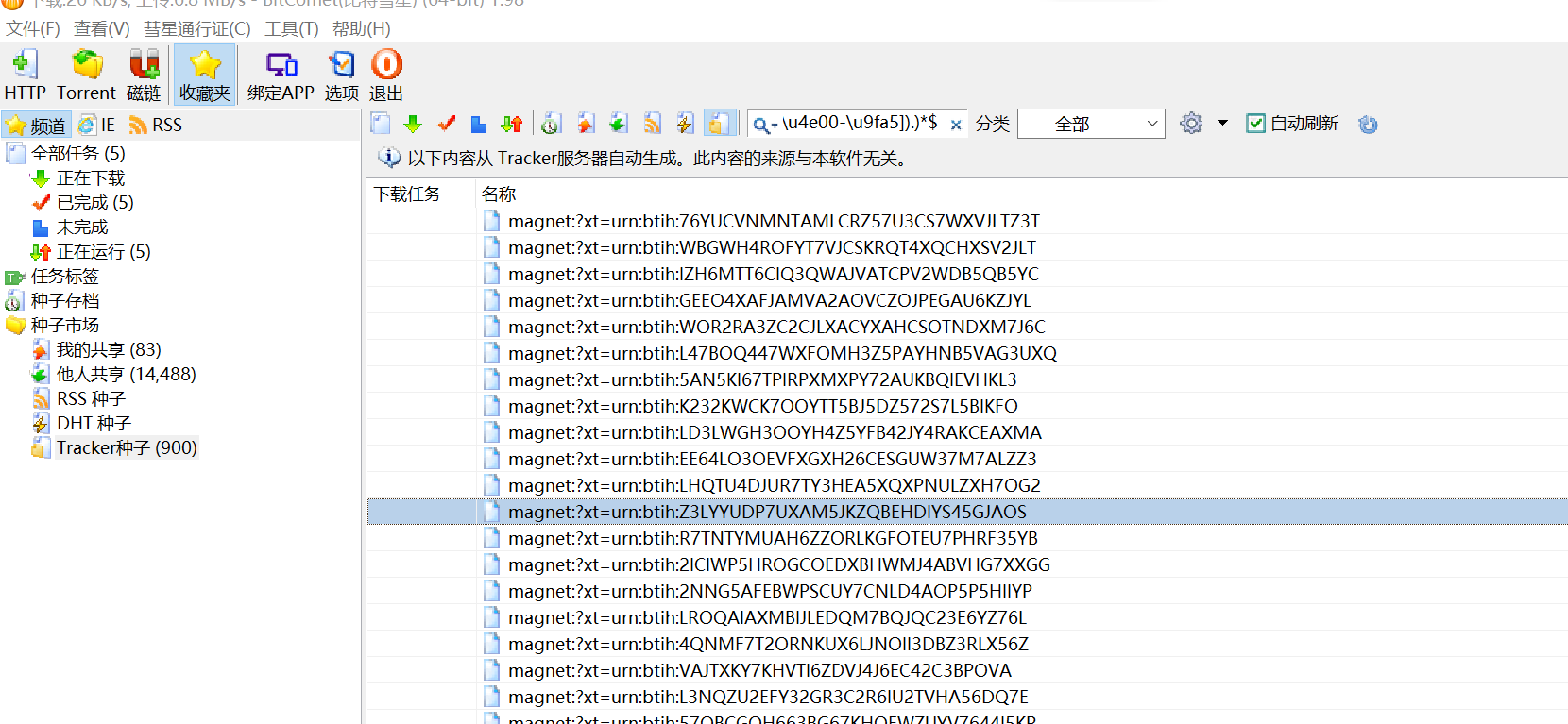This screenshot has width=1568, height=724.
Task: Open the 分类 category dropdown showing 全部
Action: pos(1091,124)
